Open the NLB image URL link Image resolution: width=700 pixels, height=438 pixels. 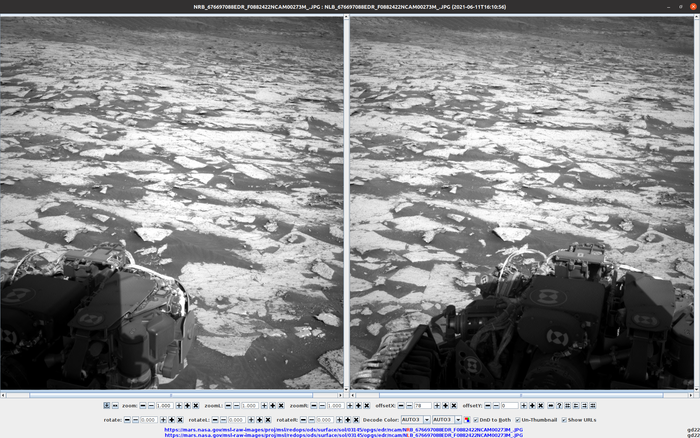(344, 435)
